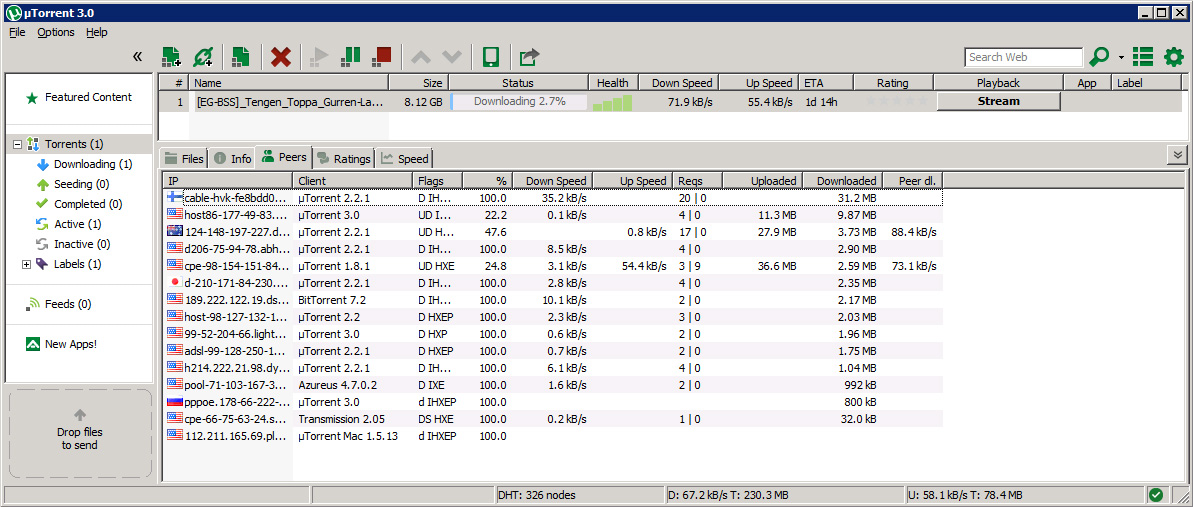Select peer cable-hvk-fe8bdd0 row
The width and height of the screenshot is (1193, 507).
point(553,198)
